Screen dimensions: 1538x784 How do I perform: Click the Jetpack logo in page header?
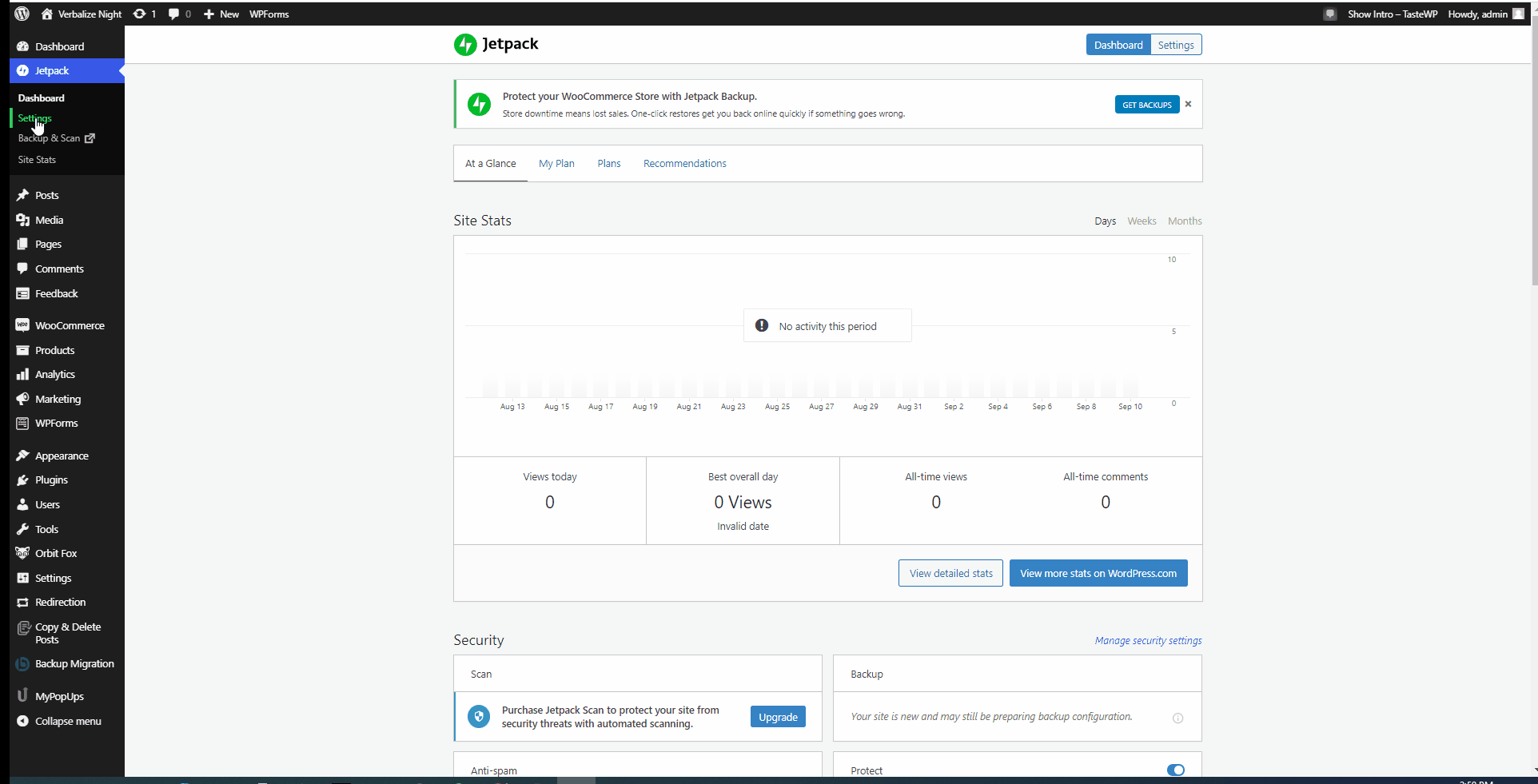(496, 45)
